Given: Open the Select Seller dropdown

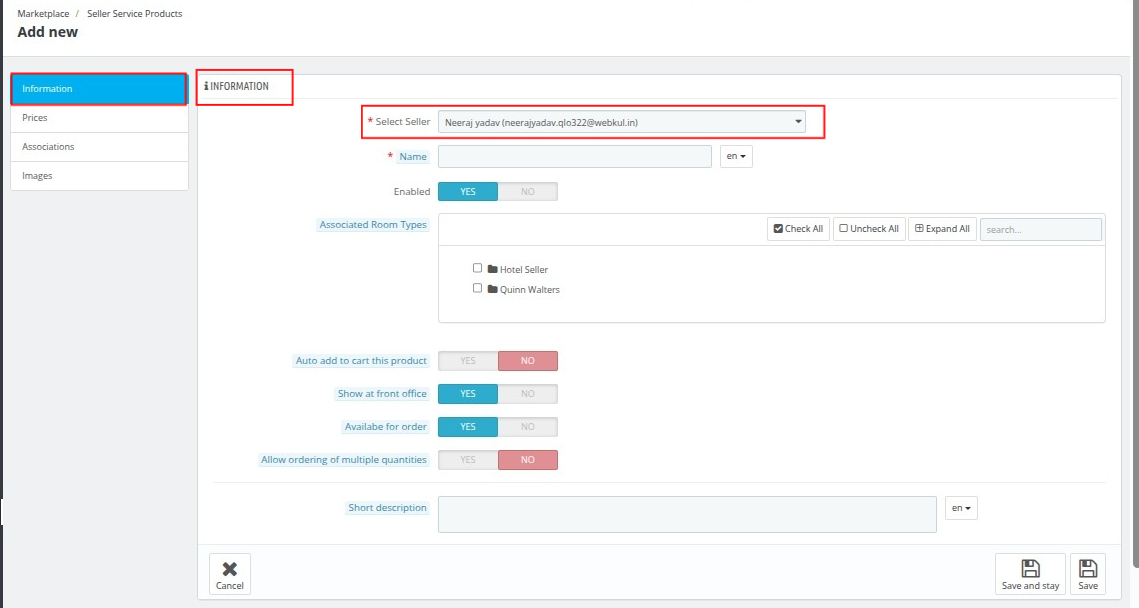Looking at the screenshot, I should coord(622,122).
